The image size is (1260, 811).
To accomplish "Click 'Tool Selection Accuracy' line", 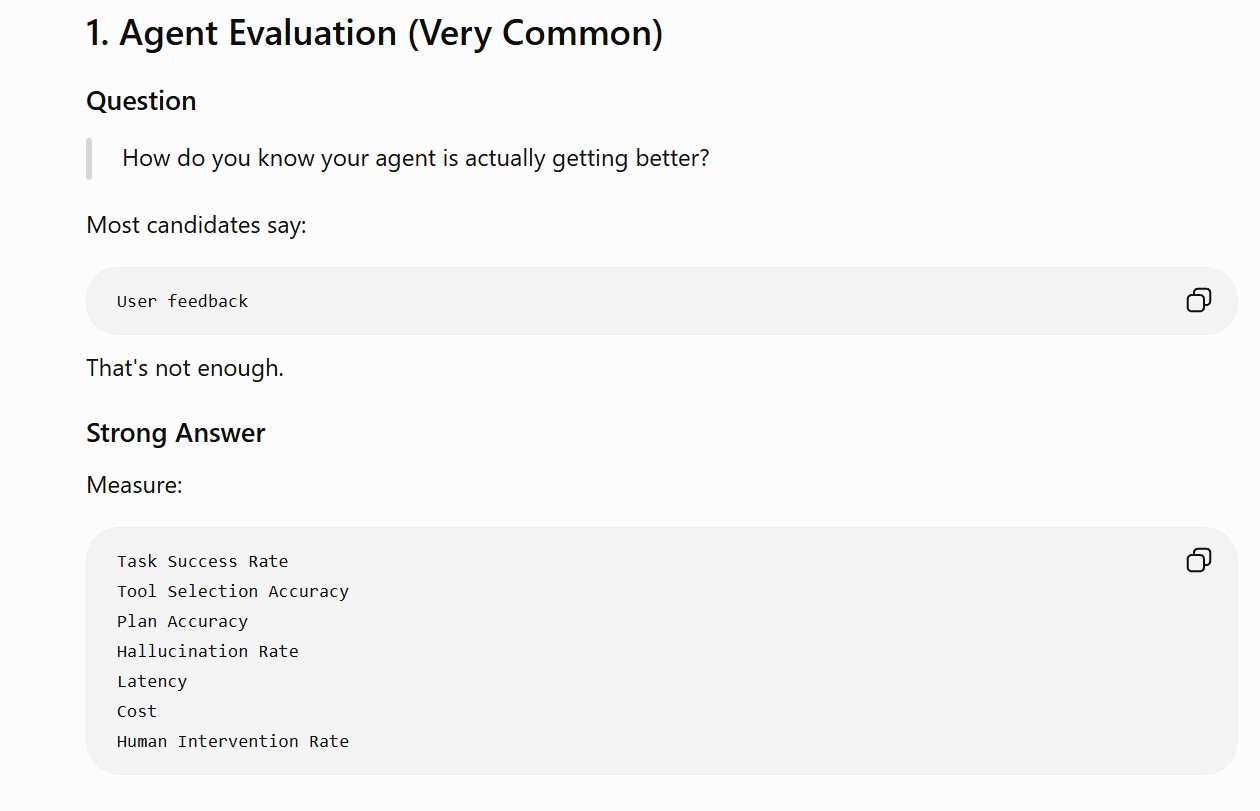I will click(x=233, y=591).
